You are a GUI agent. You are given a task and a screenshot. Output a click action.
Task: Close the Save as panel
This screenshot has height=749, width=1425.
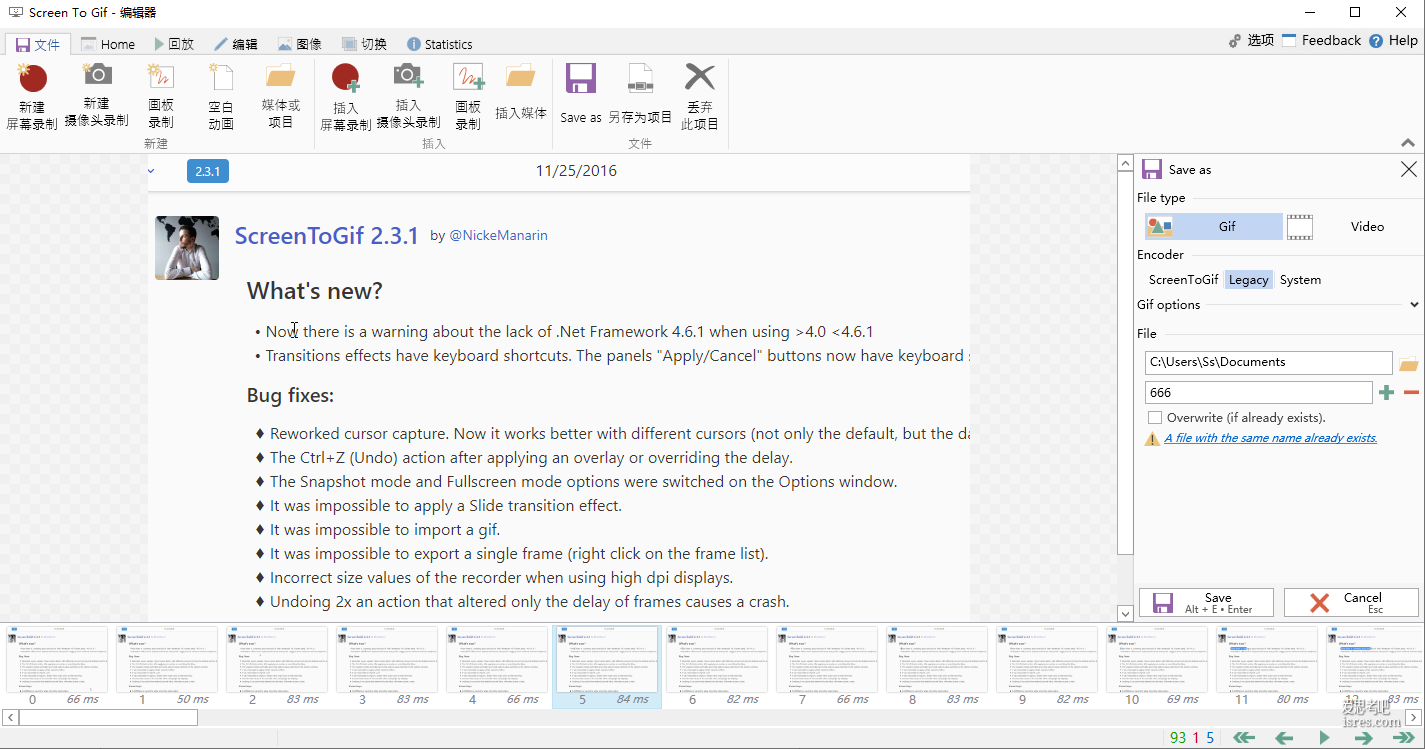pos(1408,169)
